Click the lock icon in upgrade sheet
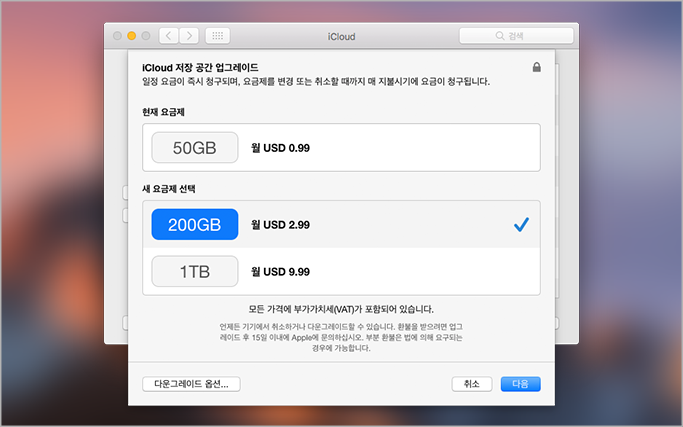 [x=537, y=67]
